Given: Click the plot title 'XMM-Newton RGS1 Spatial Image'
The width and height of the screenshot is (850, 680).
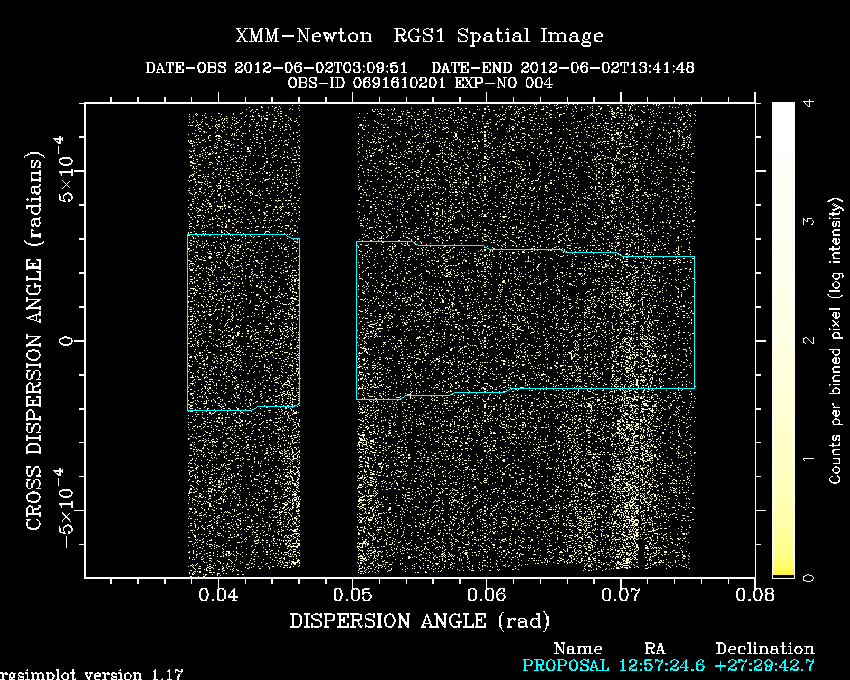Looking at the screenshot, I should tap(419, 36).
